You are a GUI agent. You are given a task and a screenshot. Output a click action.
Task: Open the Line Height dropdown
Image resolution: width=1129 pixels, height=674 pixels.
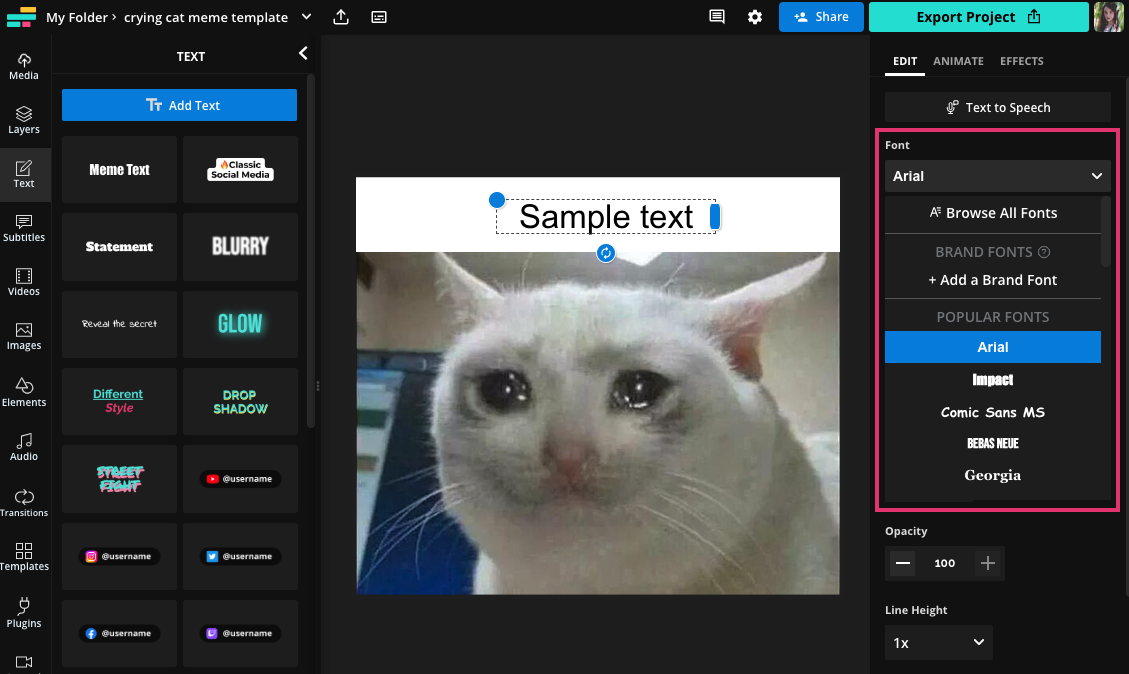[x=938, y=643]
